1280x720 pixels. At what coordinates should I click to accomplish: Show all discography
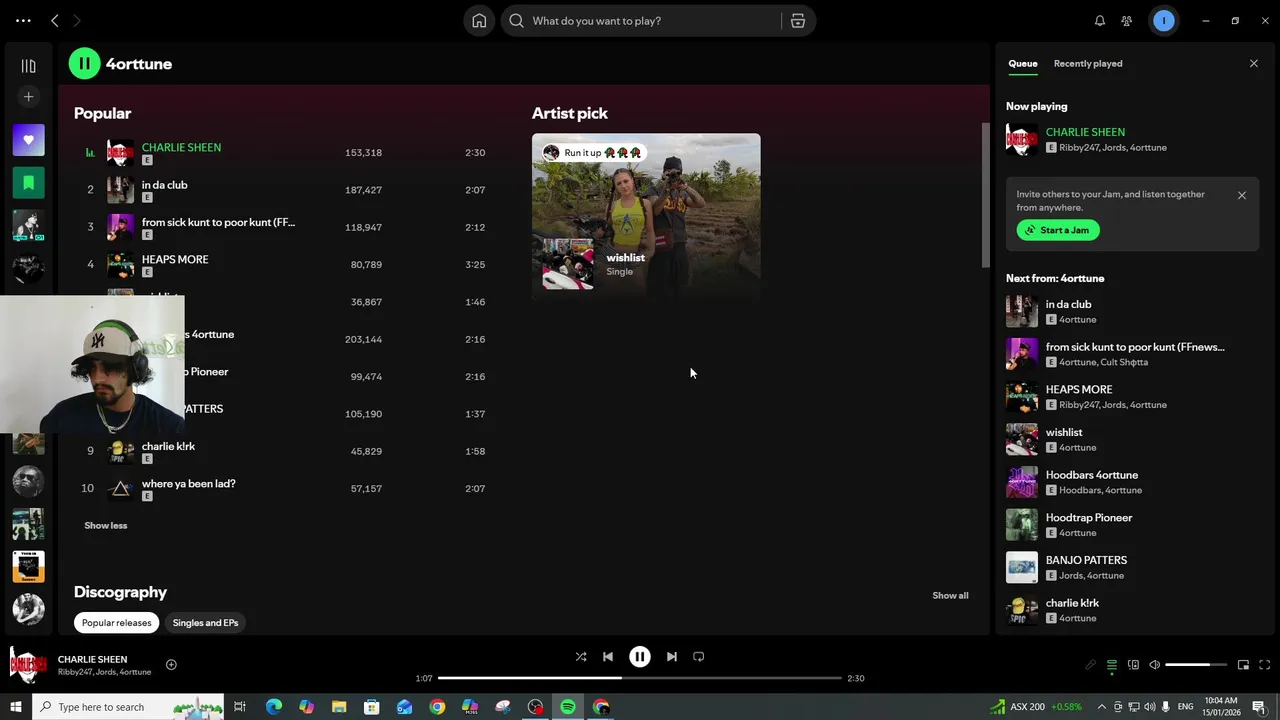point(950,596)
